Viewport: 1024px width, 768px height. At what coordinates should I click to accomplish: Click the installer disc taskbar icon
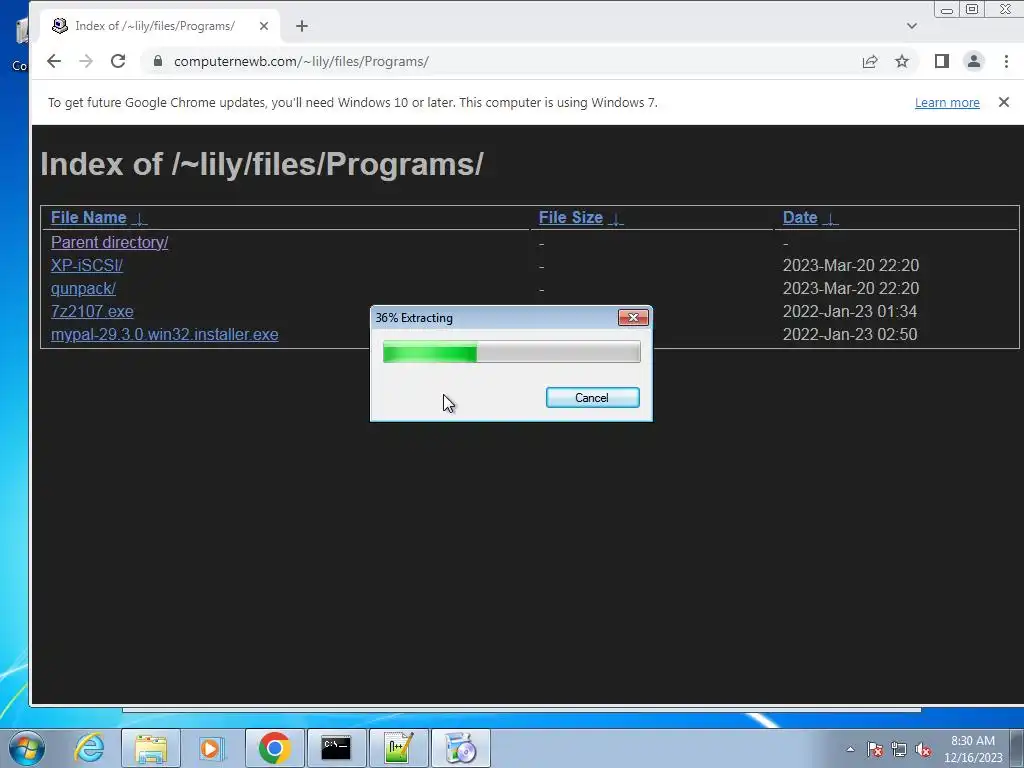[460, 748]
